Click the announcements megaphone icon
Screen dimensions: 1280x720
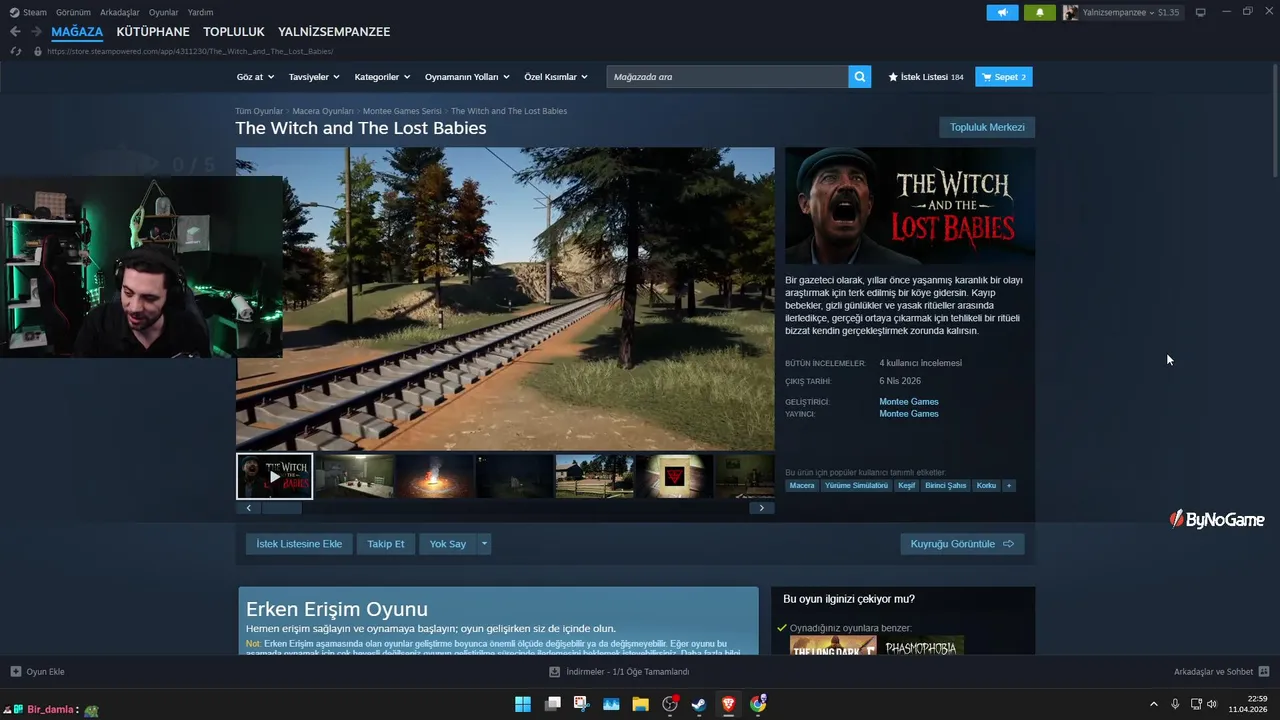(x=1002, y=12)
